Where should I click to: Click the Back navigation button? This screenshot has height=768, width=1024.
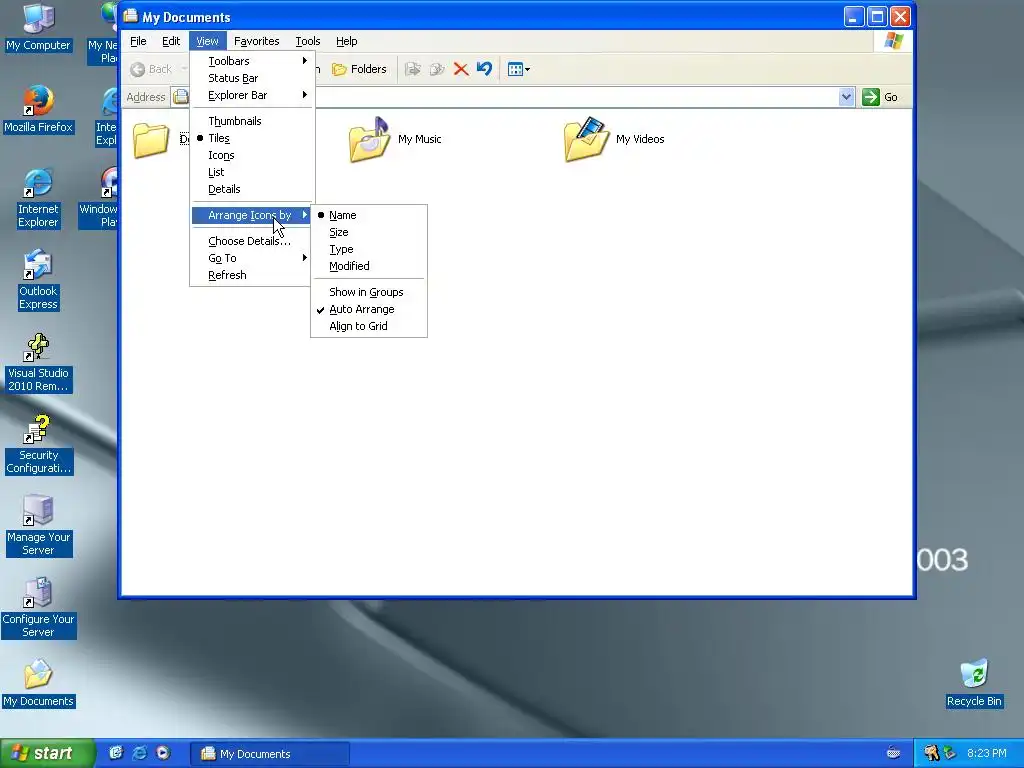[151, 69]
